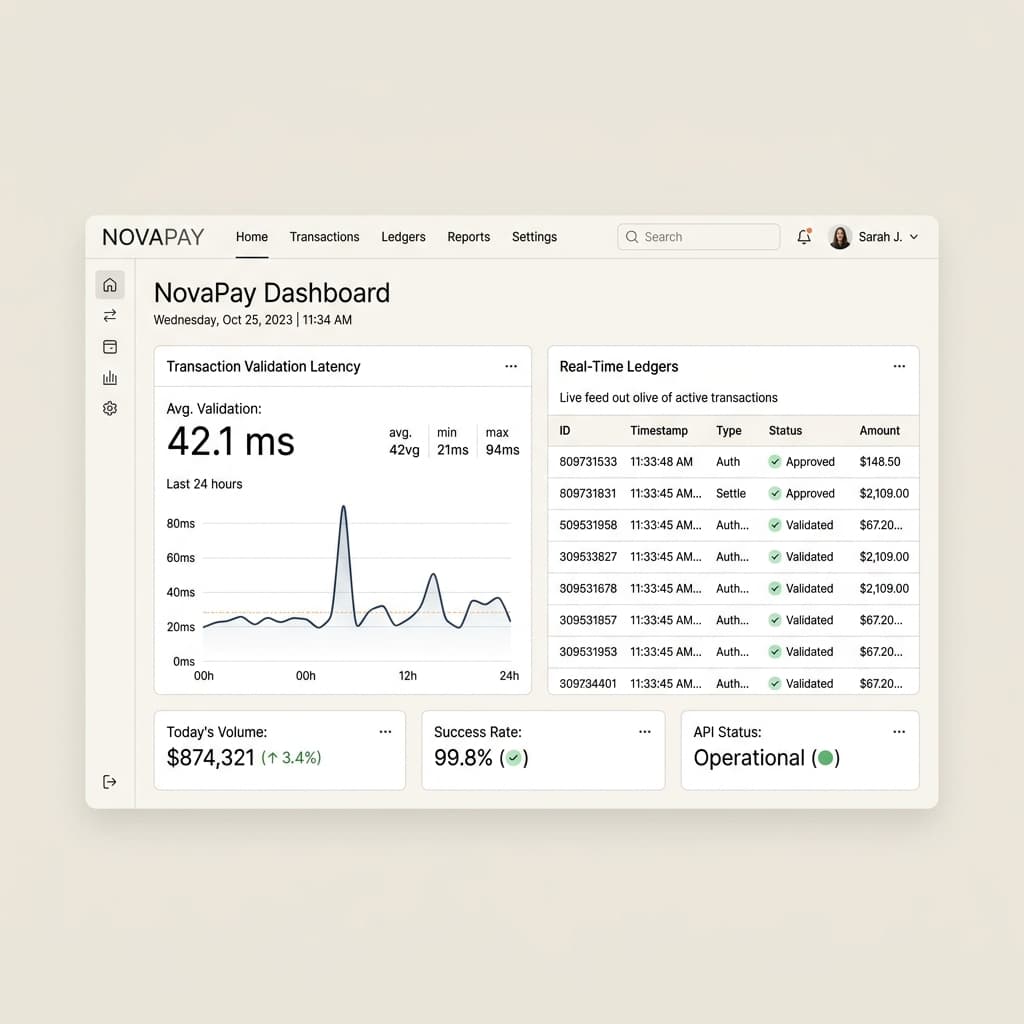The image size is (1024, 1024).
Task: Open API Status card options menu
Action: [x=899, y=731]
